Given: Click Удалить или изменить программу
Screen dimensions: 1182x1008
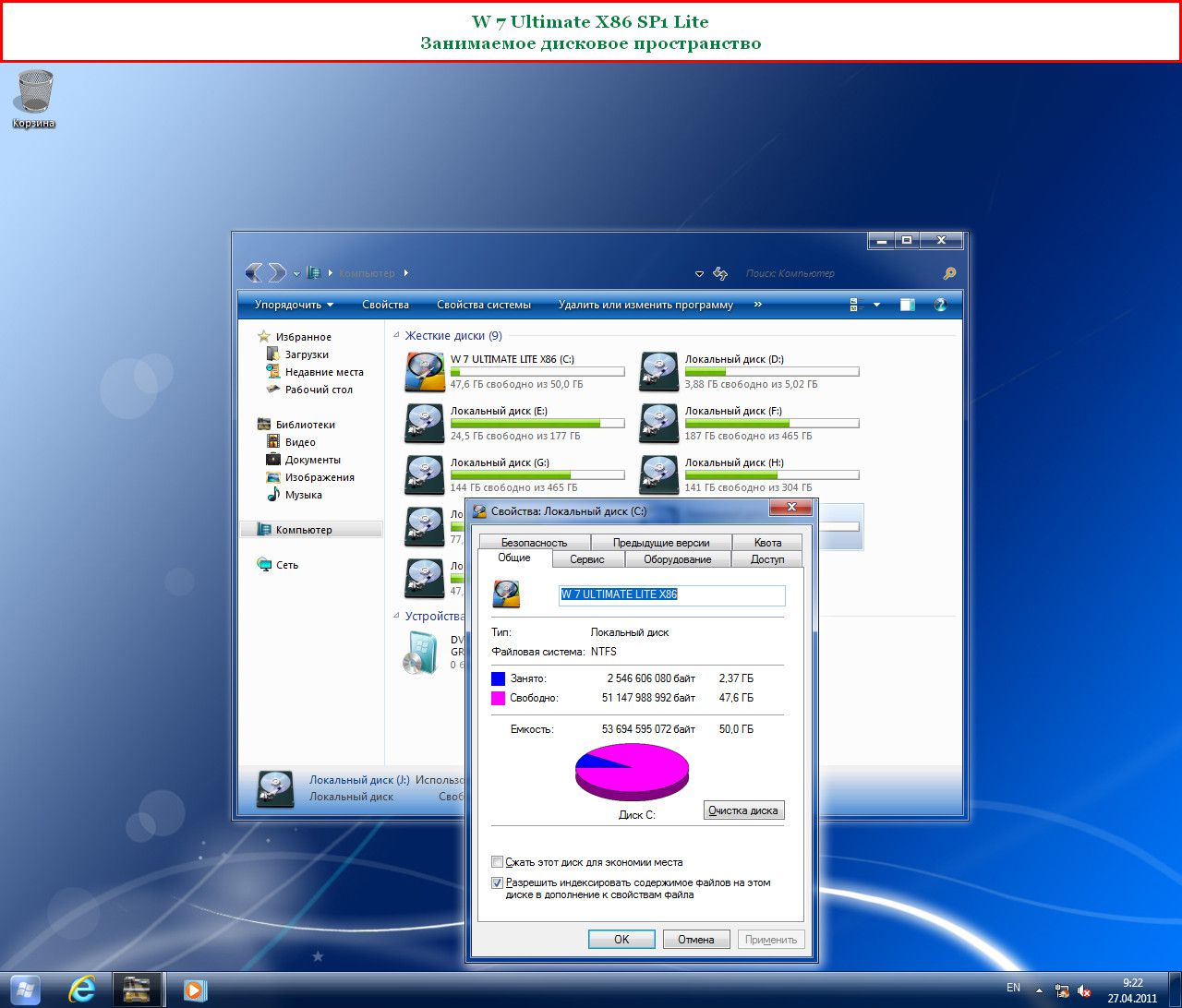Looking at the screenshot, I should tap(645, 305).
